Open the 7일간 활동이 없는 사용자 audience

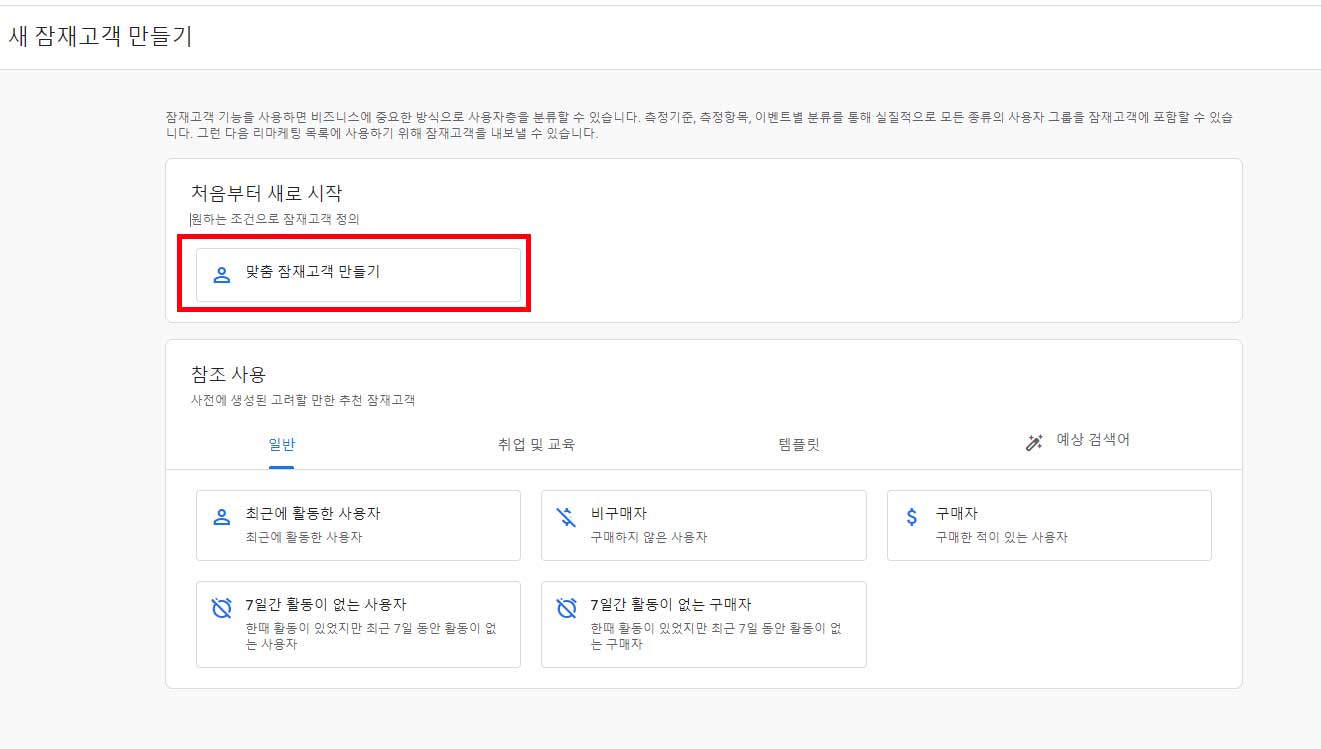pyautogui.click(x=358, y=624)
